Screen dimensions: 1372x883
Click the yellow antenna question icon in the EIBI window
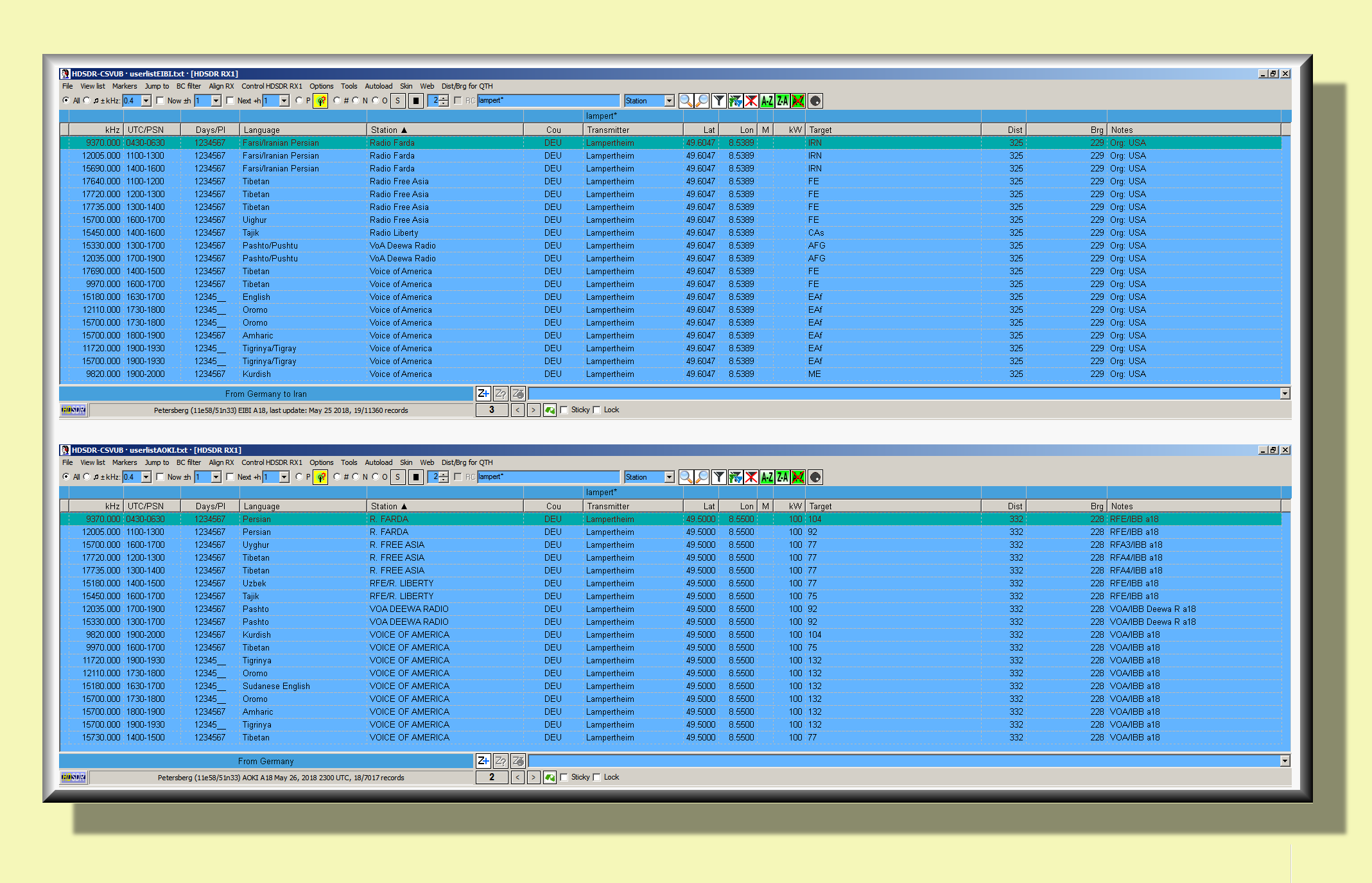pos(320,101)
